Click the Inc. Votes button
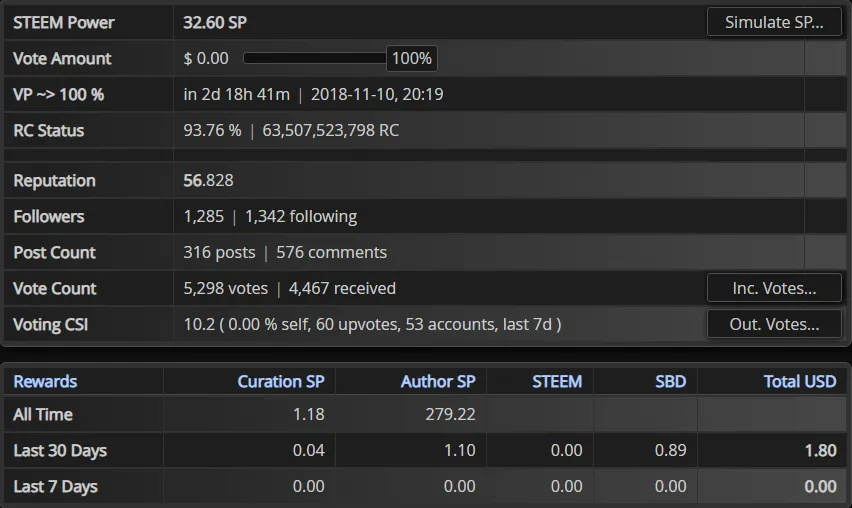This screenshot has height=508, width=852. (x=774, y=288)
